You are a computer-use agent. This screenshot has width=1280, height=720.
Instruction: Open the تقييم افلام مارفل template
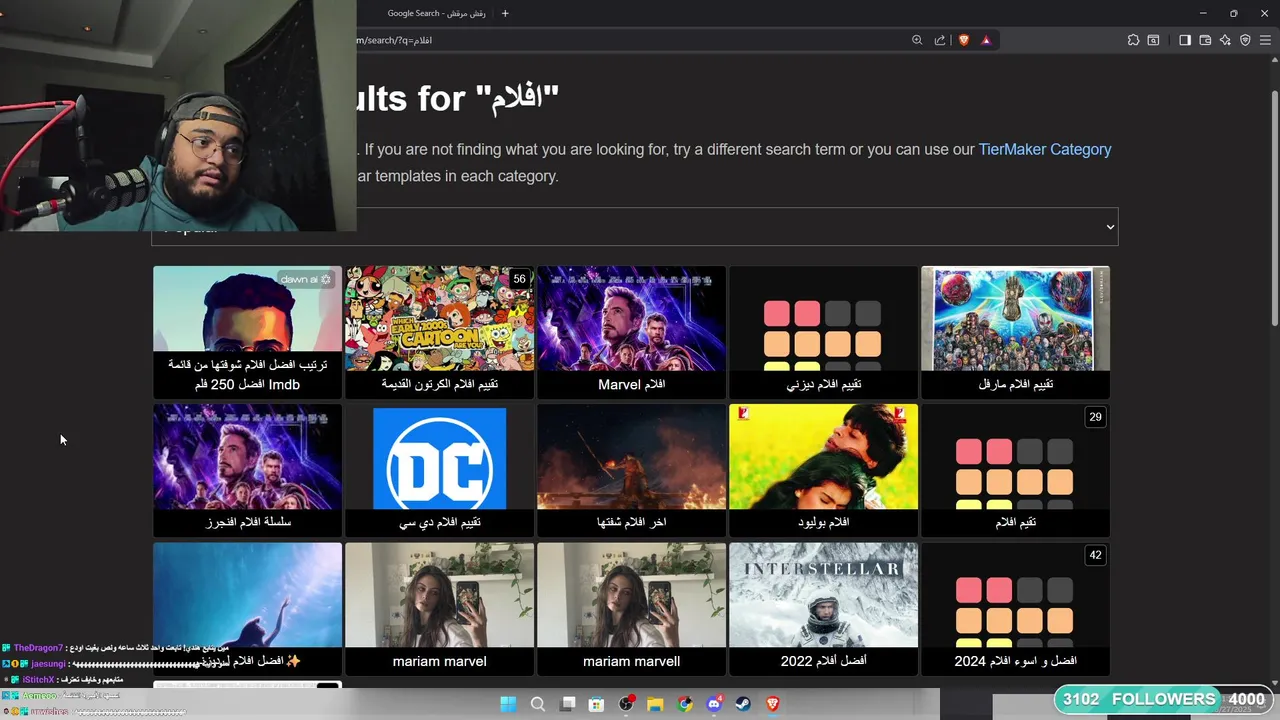point(1015,332)
